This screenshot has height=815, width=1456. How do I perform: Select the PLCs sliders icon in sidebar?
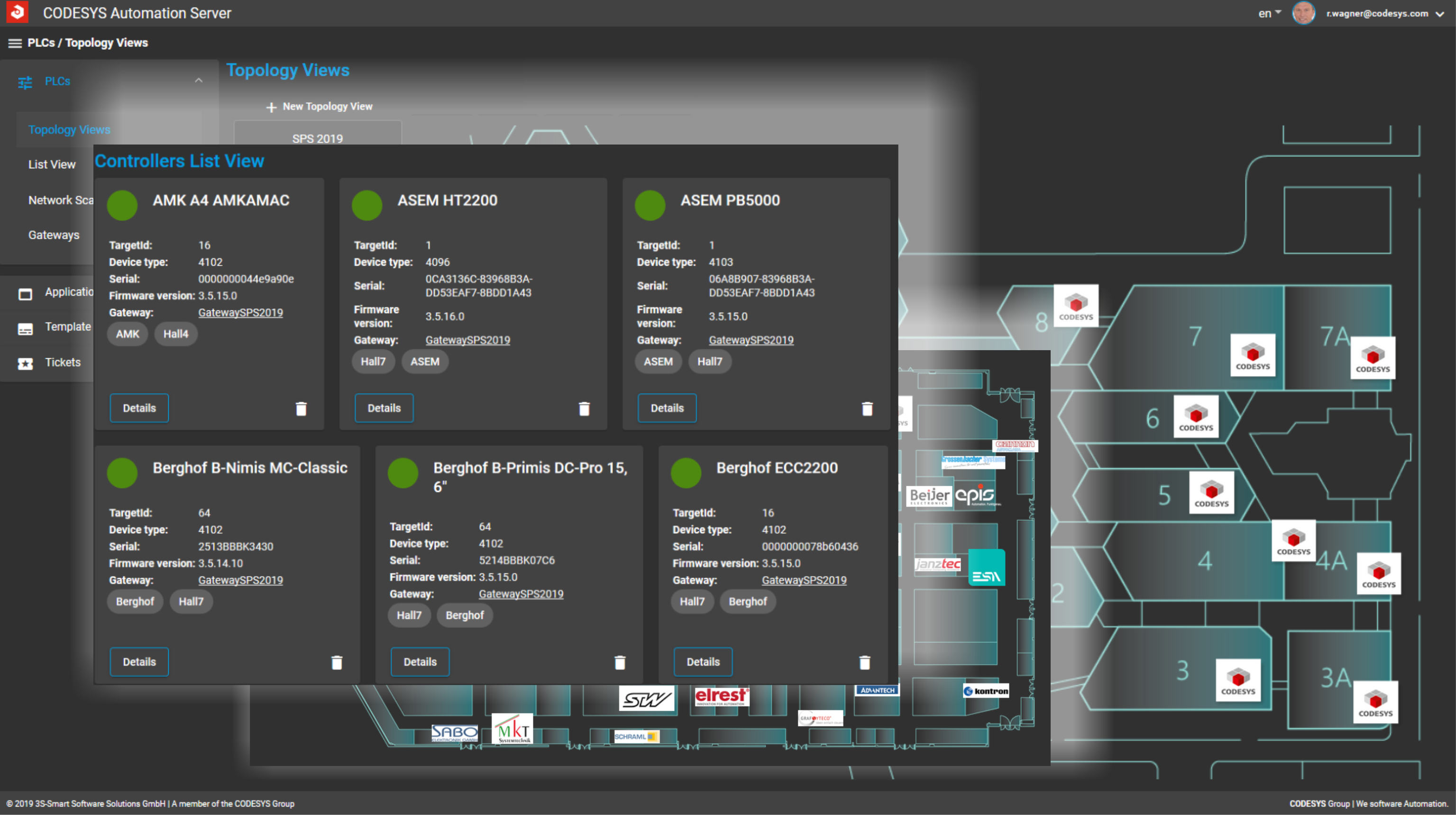point(25,81)
